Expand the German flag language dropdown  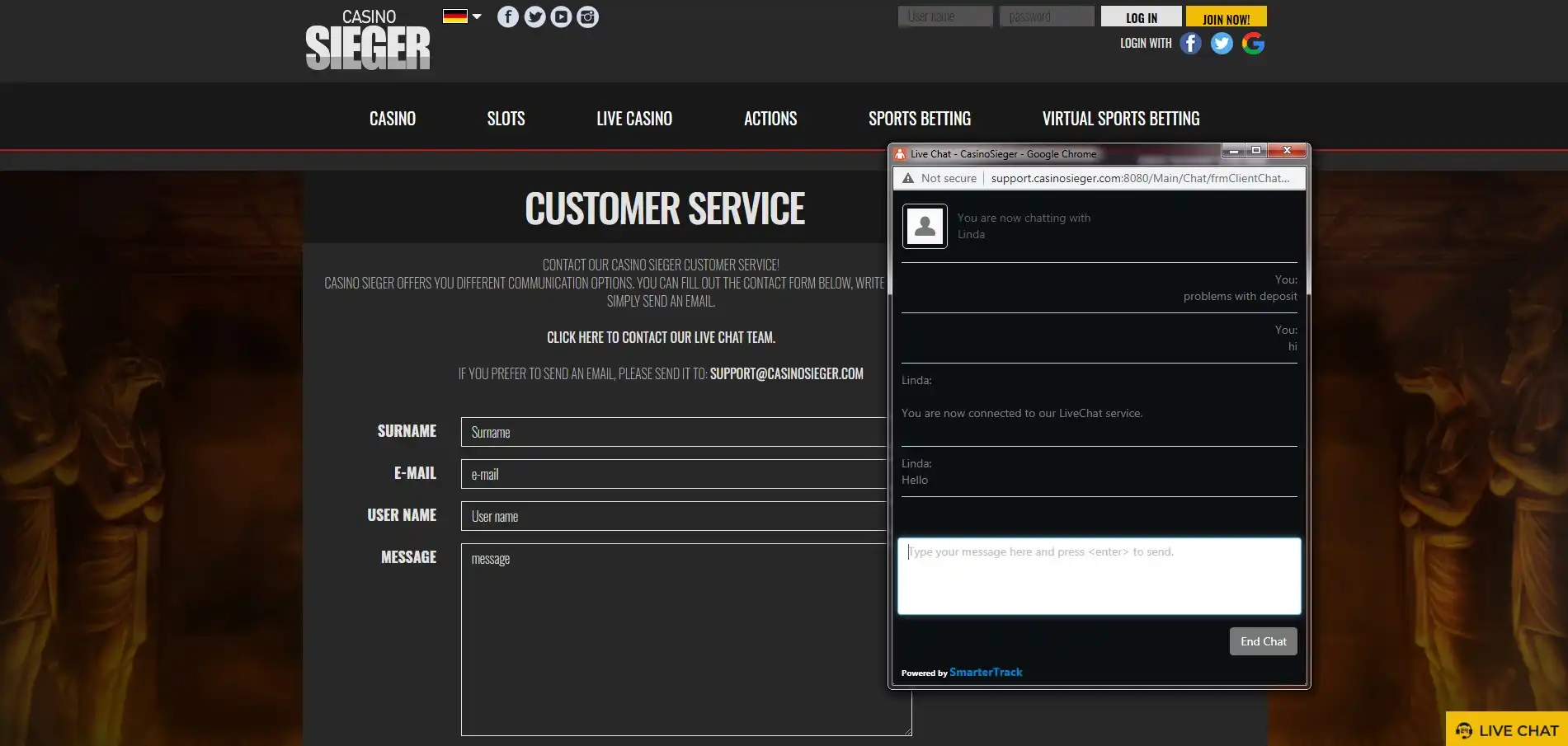(x=462, y=16)
